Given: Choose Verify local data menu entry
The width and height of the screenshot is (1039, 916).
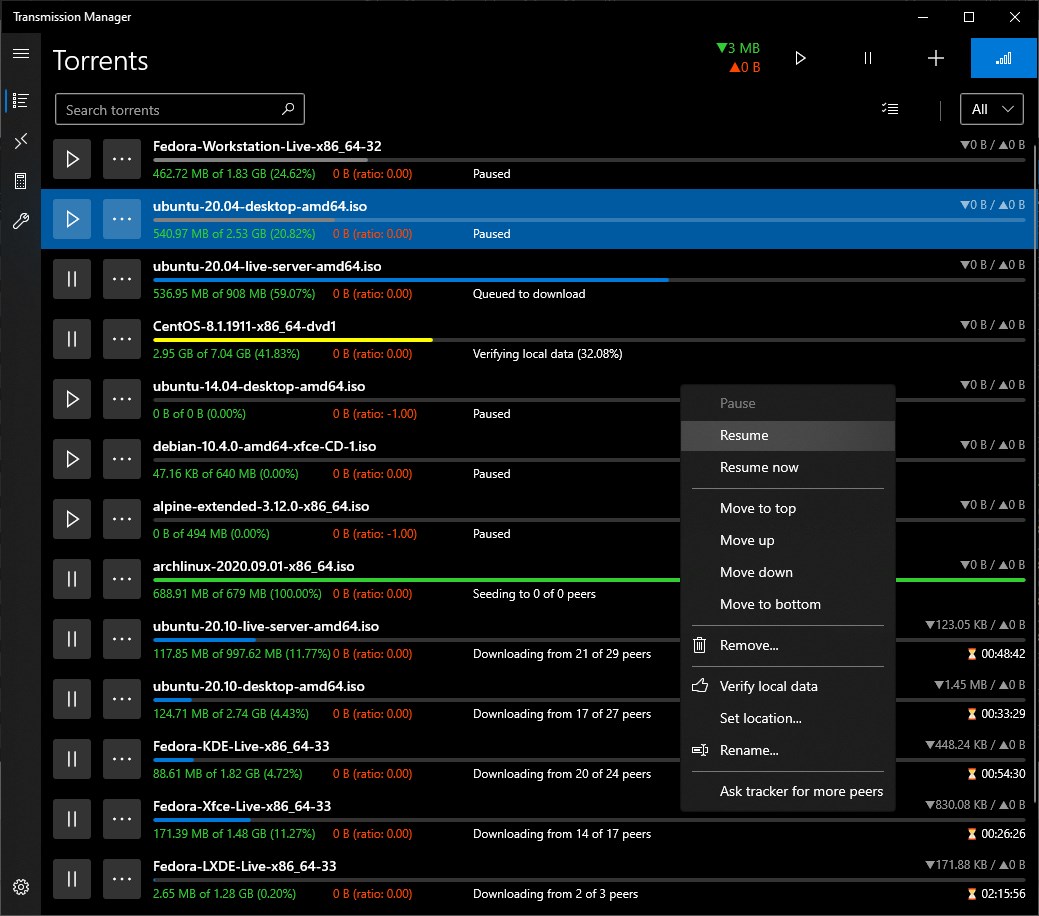Looking at the screenshot, I should [x=788, y=686].
